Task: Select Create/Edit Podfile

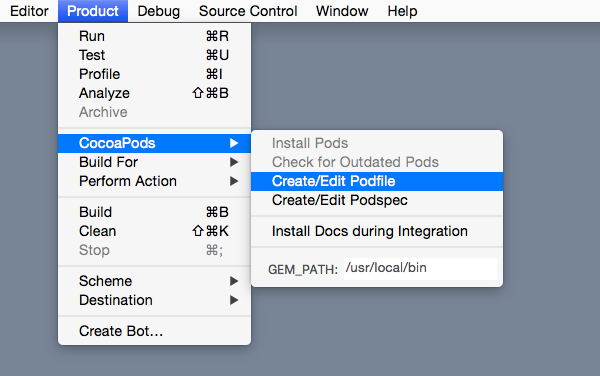Action: (377, 181)
